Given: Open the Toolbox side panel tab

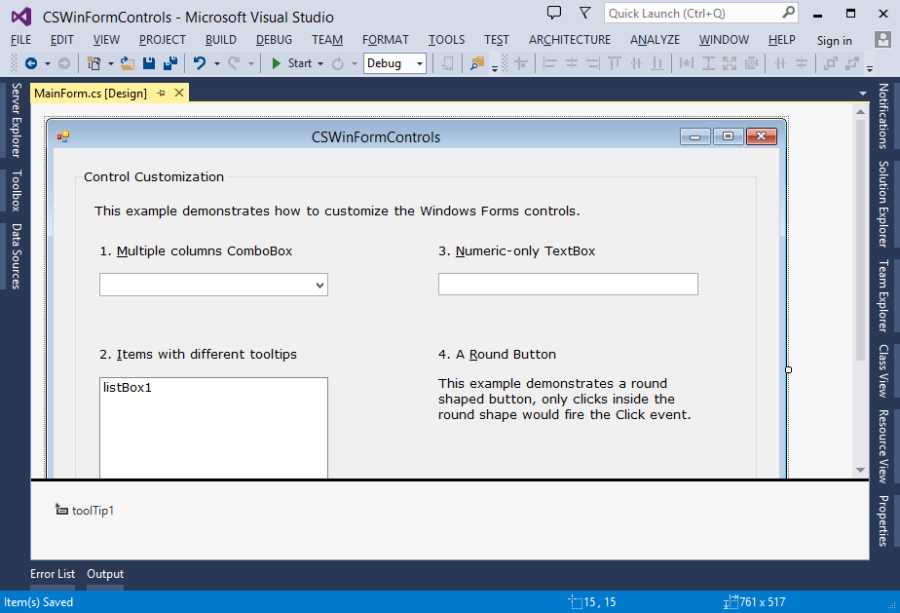Looking at the screenshot, I should click(x=15, y=190).
